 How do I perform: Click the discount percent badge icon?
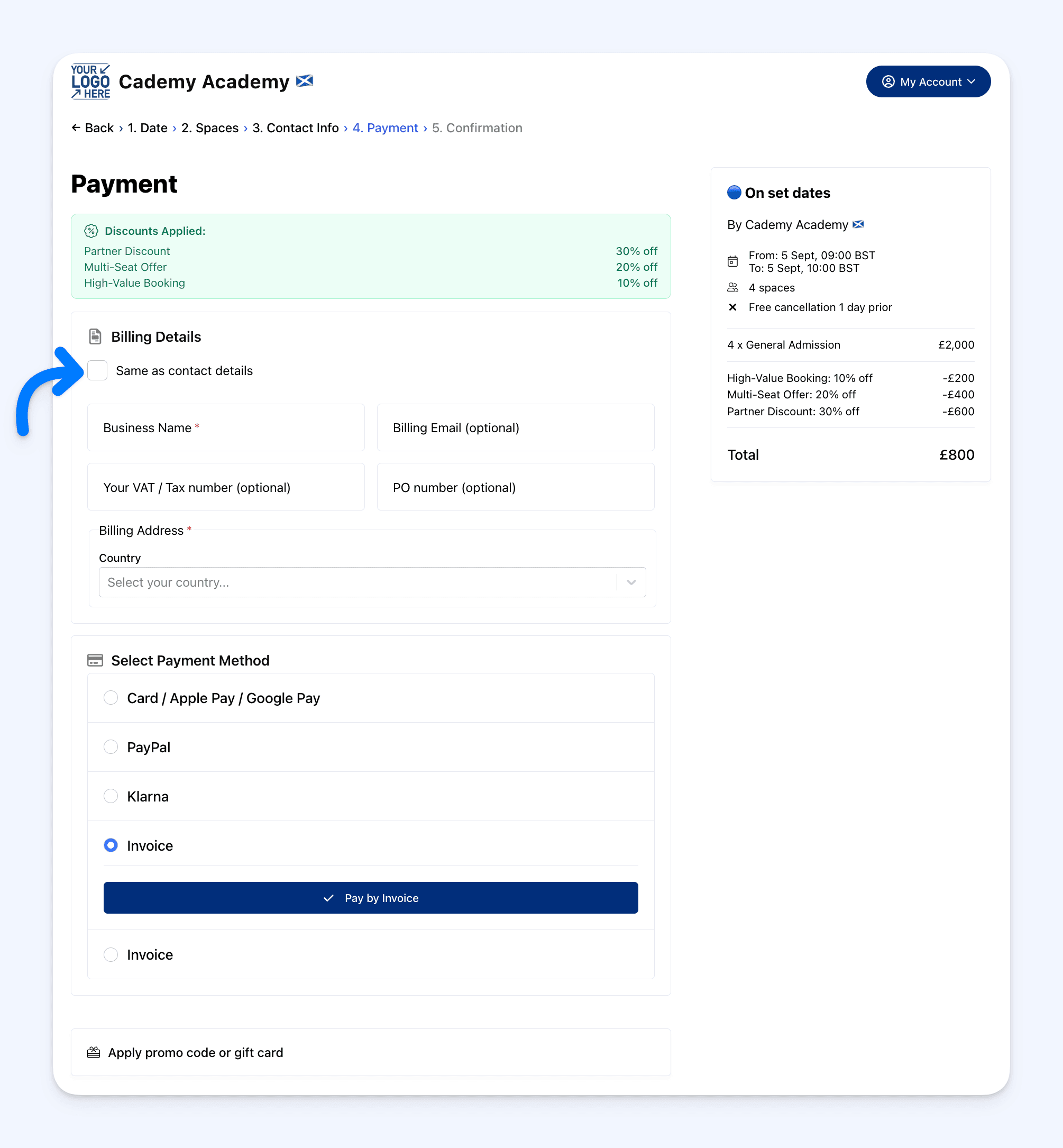91,231
